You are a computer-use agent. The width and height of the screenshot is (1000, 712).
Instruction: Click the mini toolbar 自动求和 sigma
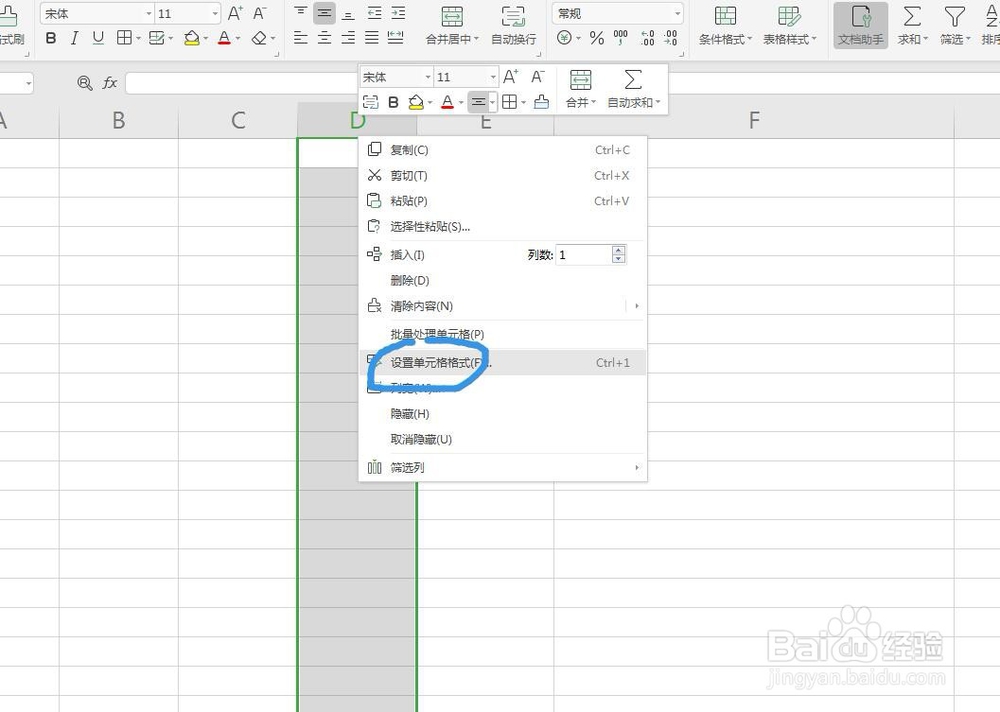click(x=633, y=80)
